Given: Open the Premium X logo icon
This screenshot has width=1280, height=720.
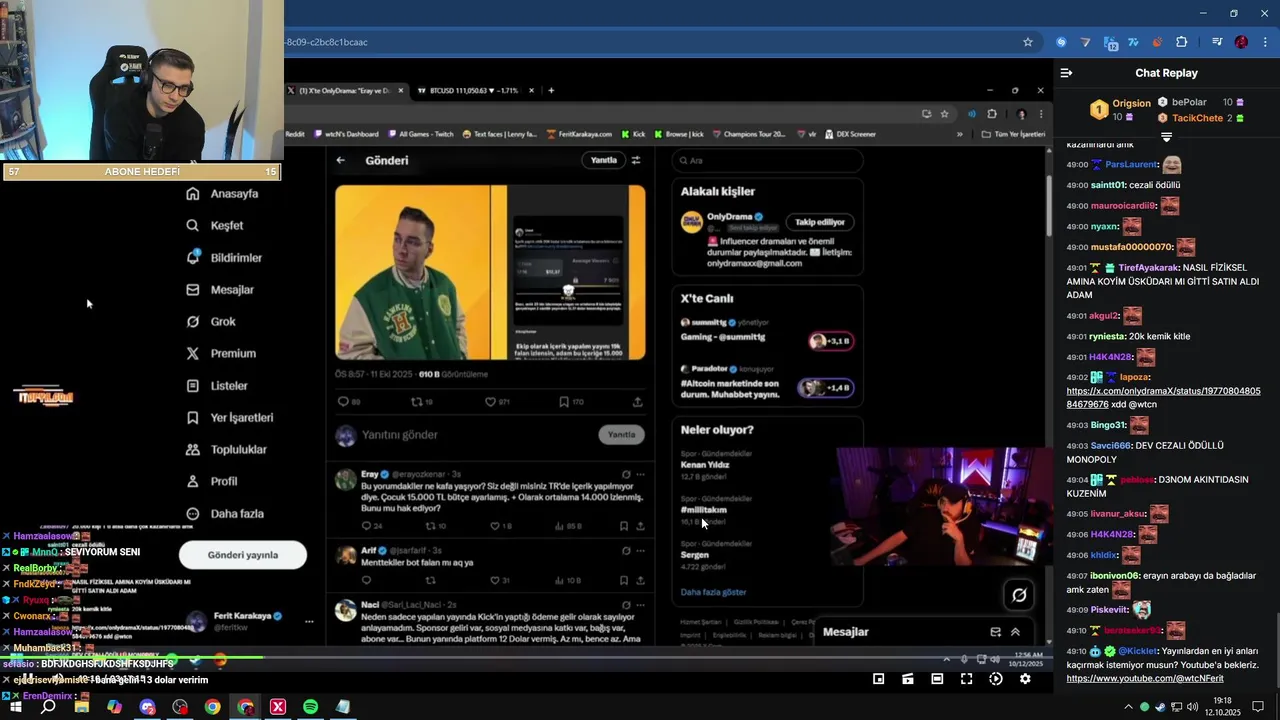Looking at the screenshot, I should click(x=193, y=354).
